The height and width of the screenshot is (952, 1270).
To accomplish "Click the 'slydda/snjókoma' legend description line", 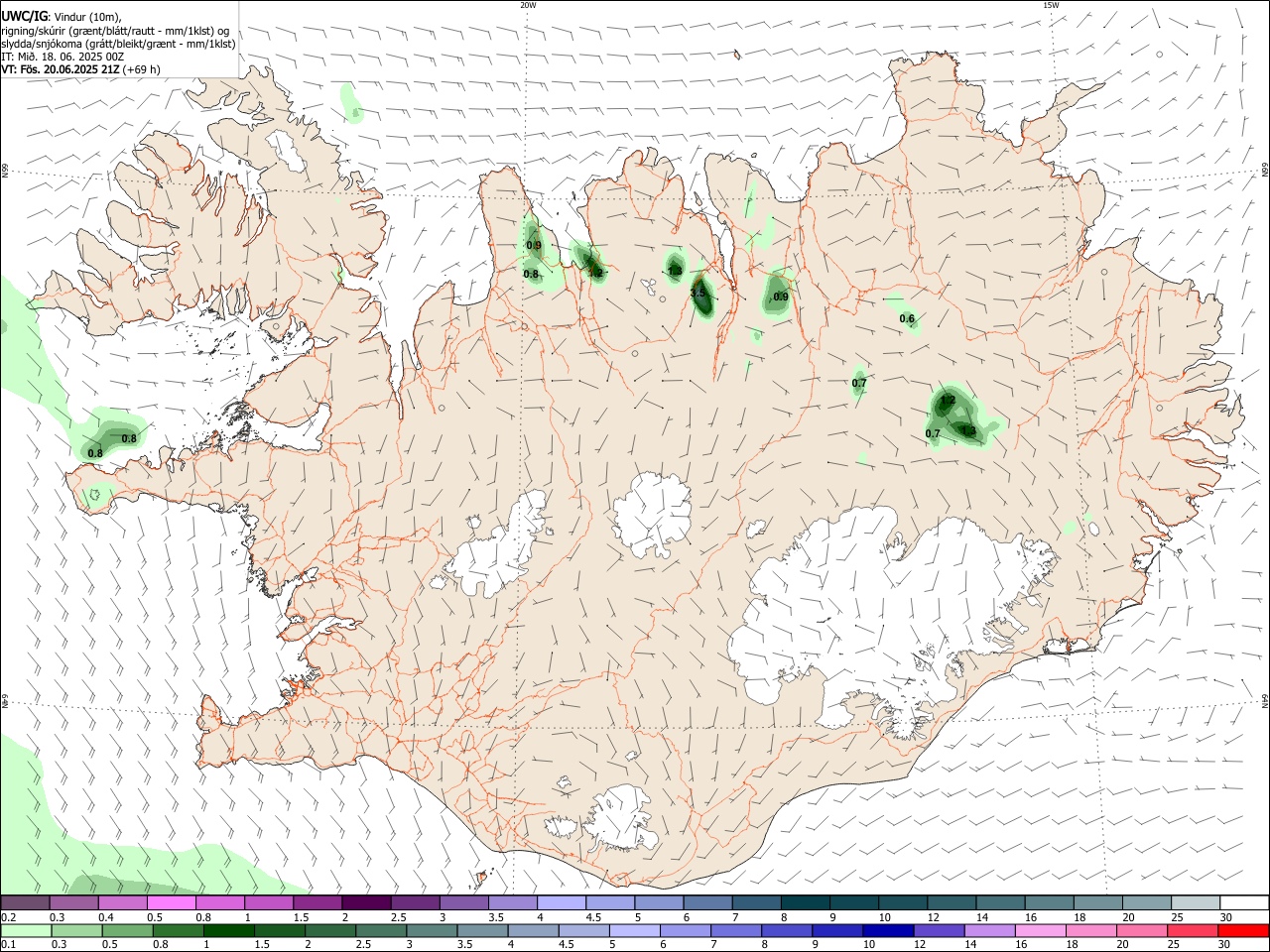I will [118, 44].
